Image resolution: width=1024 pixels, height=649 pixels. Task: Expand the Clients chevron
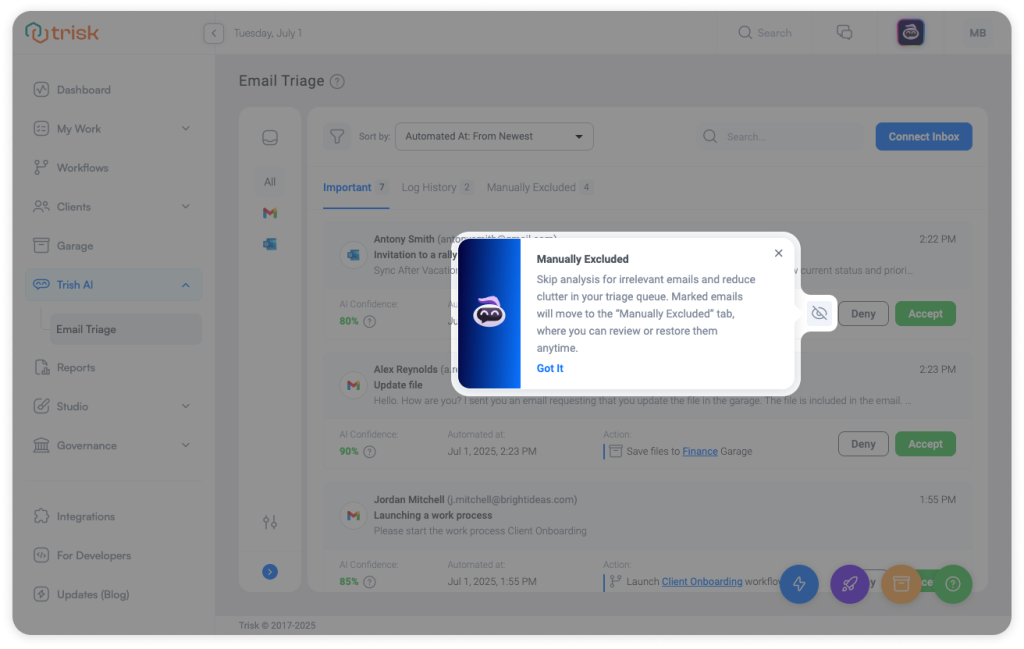(x=185, y=207)
